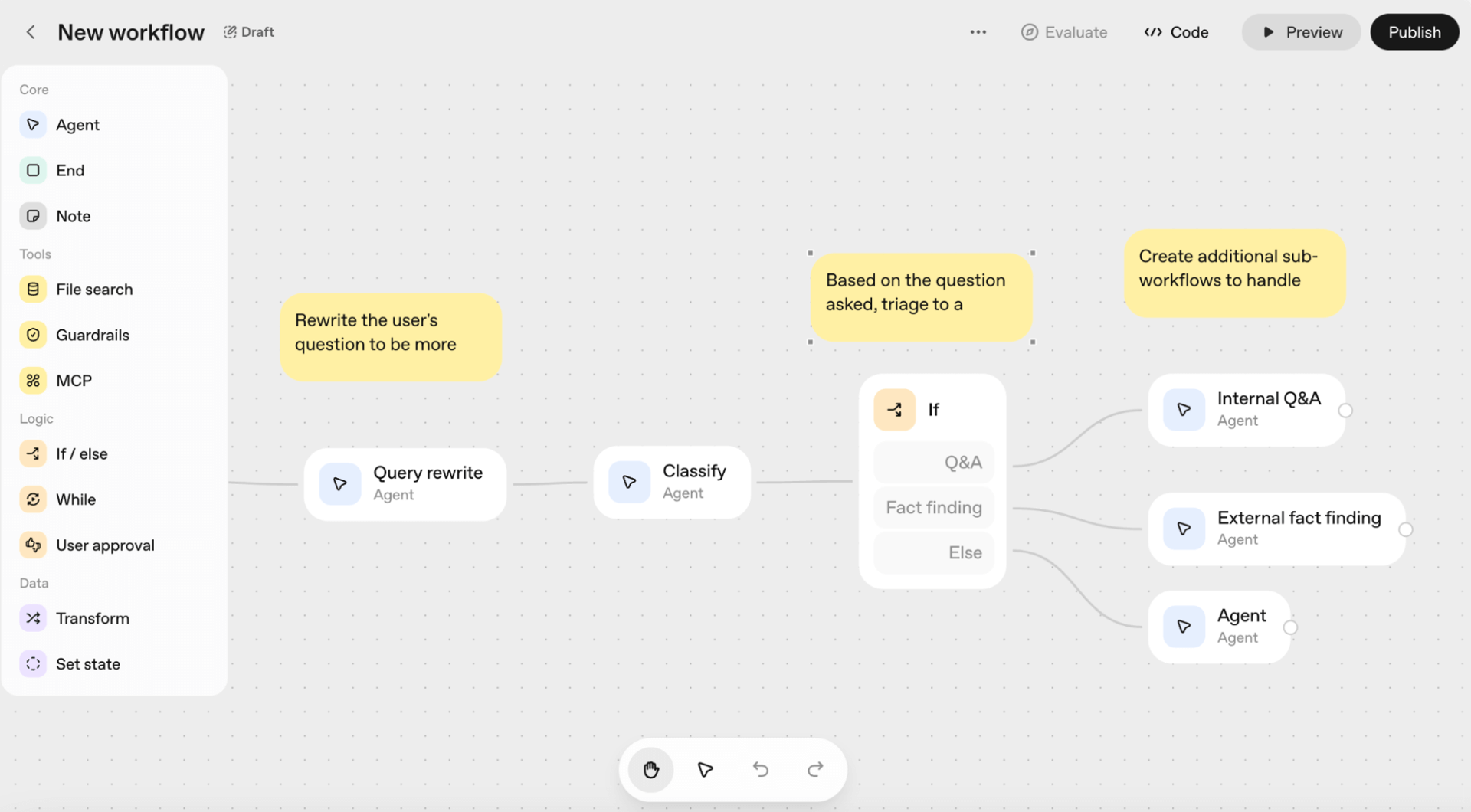Open the Evaluate view

point(1063,32)
